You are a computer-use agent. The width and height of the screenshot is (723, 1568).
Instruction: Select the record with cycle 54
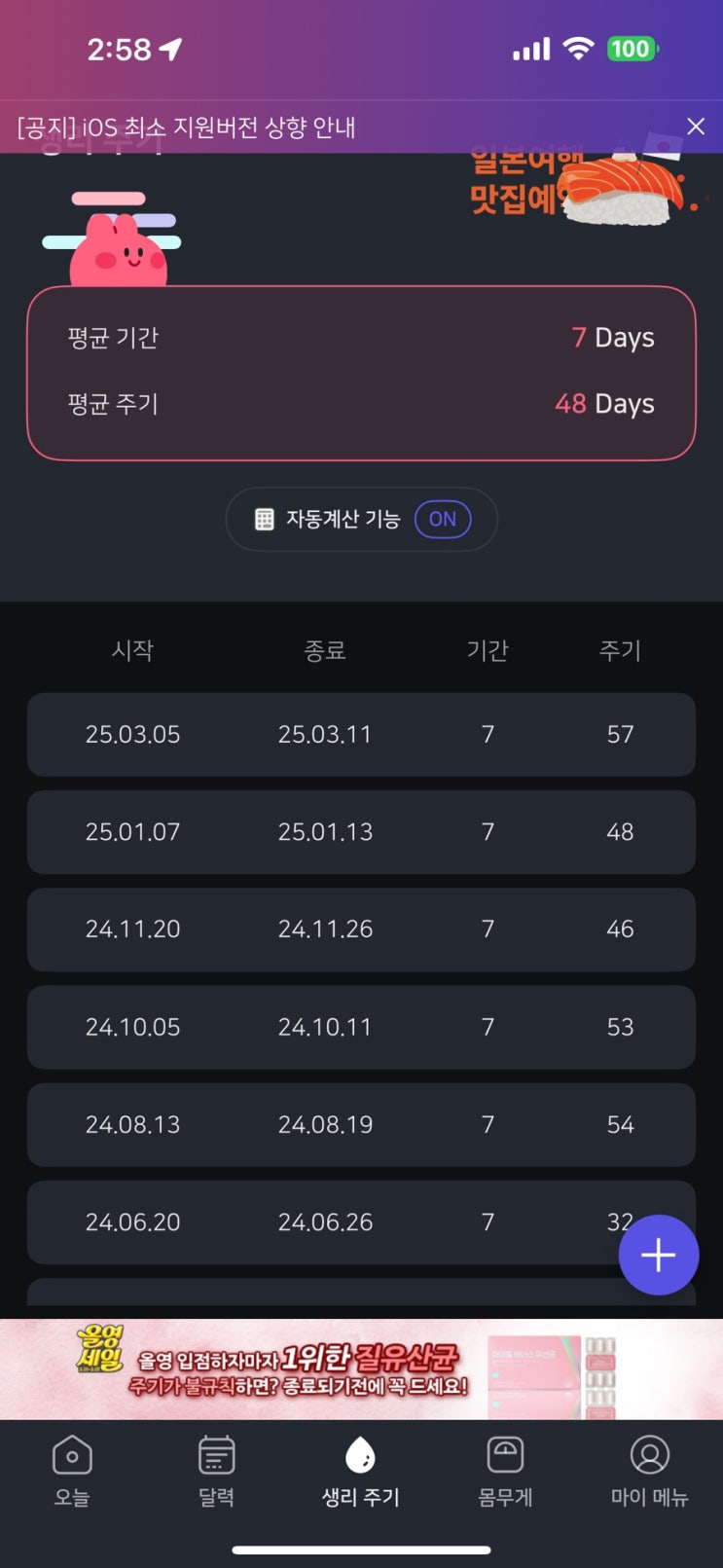(361, 1125)
